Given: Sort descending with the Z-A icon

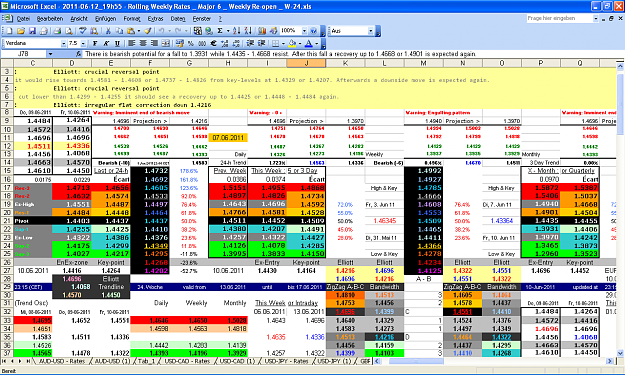Looking at the screenshot, I should coord(248,31).
